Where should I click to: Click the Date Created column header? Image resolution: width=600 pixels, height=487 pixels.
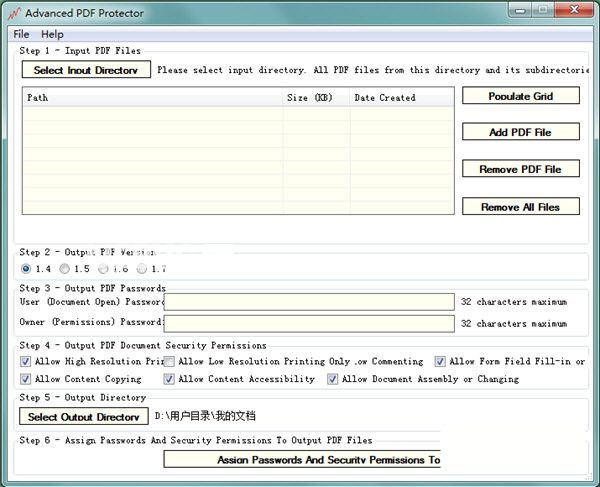pos(402,98)
